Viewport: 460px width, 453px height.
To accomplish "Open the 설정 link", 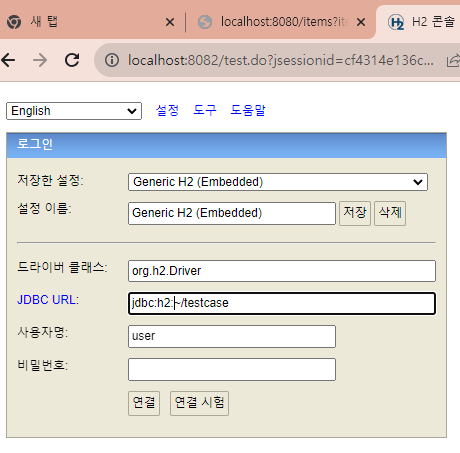I will 167,110.
